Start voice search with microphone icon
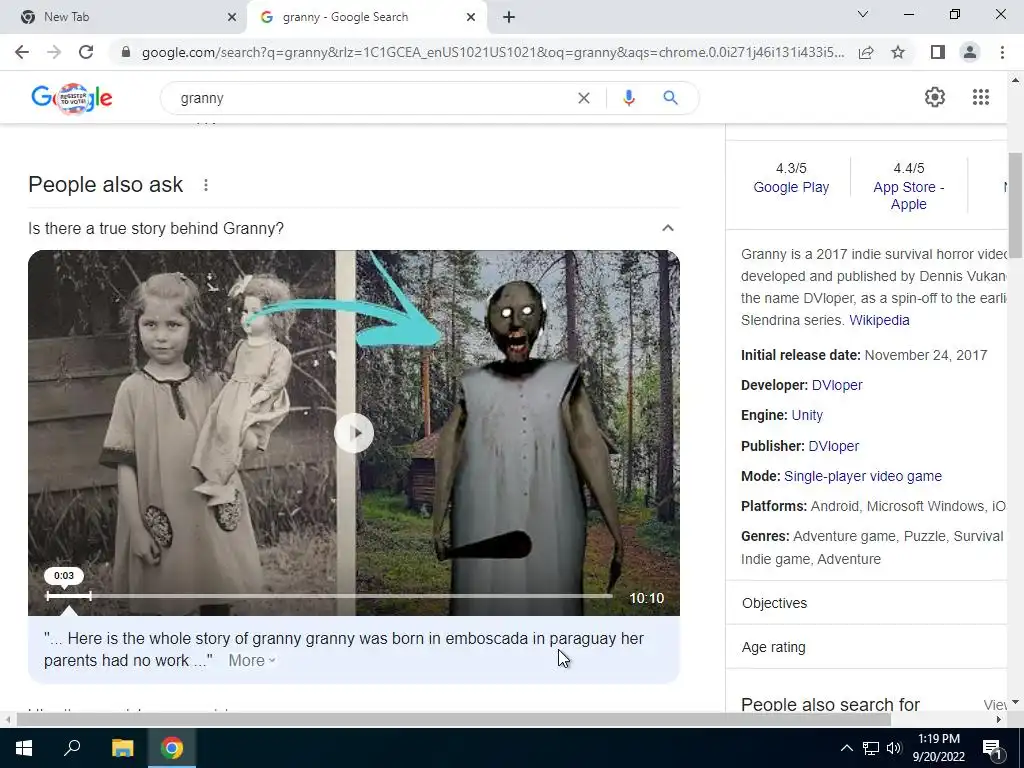This screenshot has width=1024, height=768. 629,98
